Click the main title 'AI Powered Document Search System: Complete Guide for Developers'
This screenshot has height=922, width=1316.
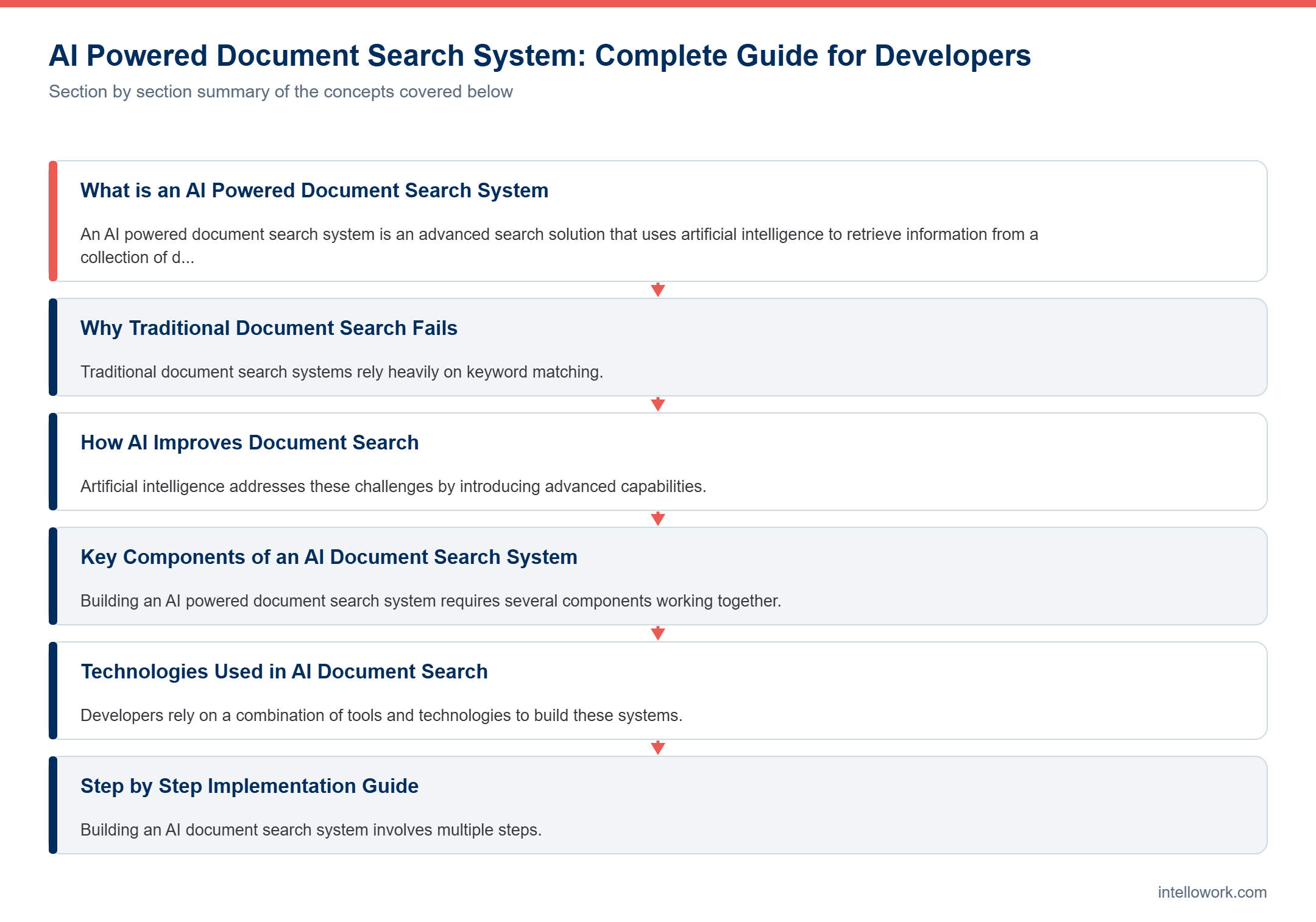point(540,56)
